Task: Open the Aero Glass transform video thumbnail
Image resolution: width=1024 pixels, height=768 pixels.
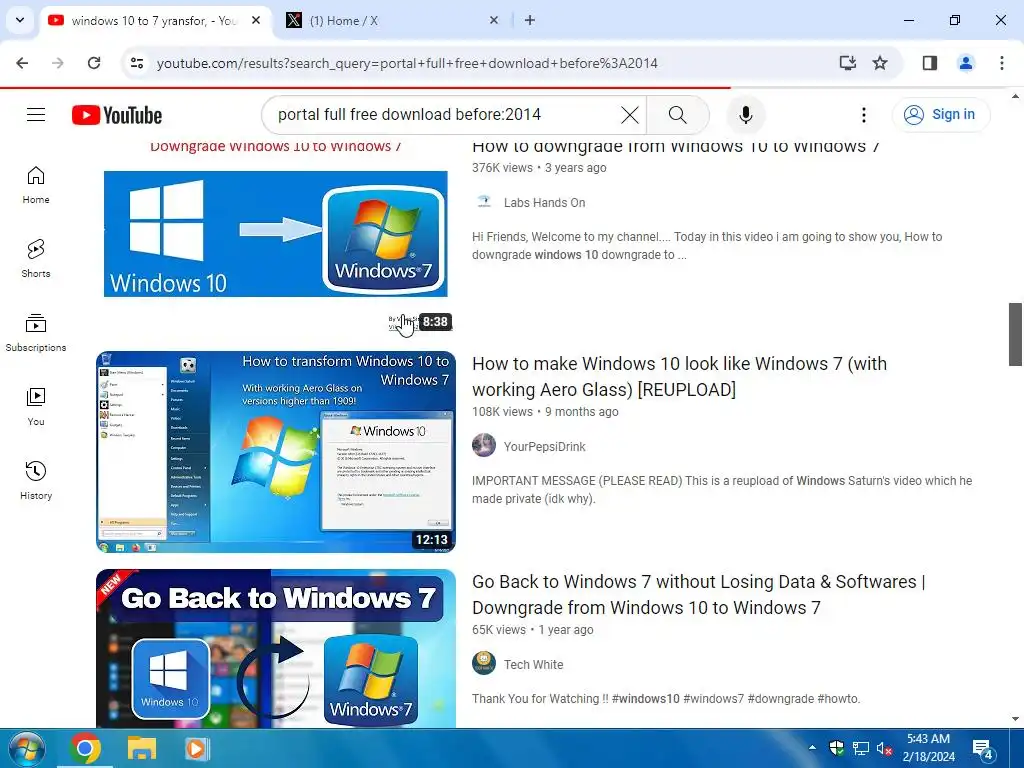Action: coord(276,452)
